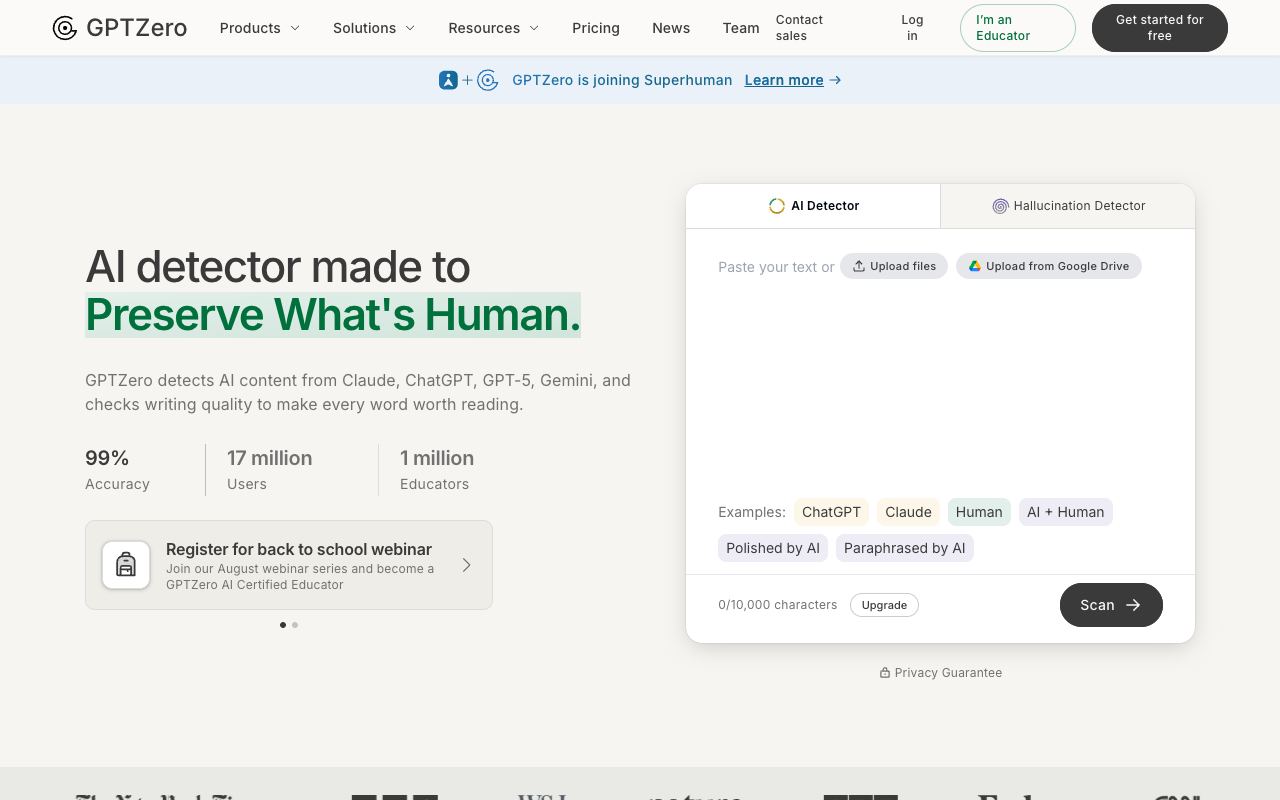Click the arrow icon on the Scan button

click(x=1133, y=605)
